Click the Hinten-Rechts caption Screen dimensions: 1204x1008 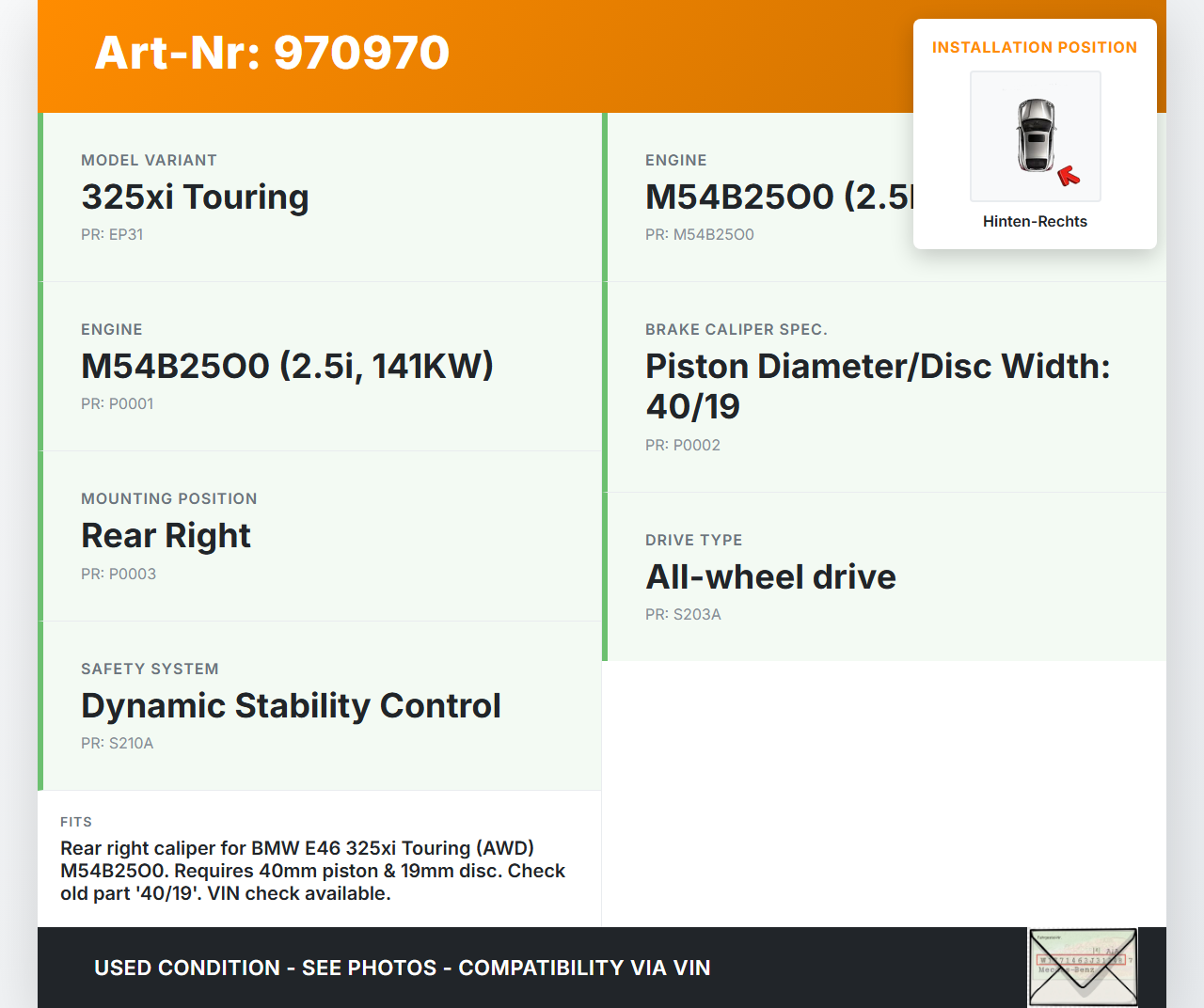click(x=1035, y=222)
